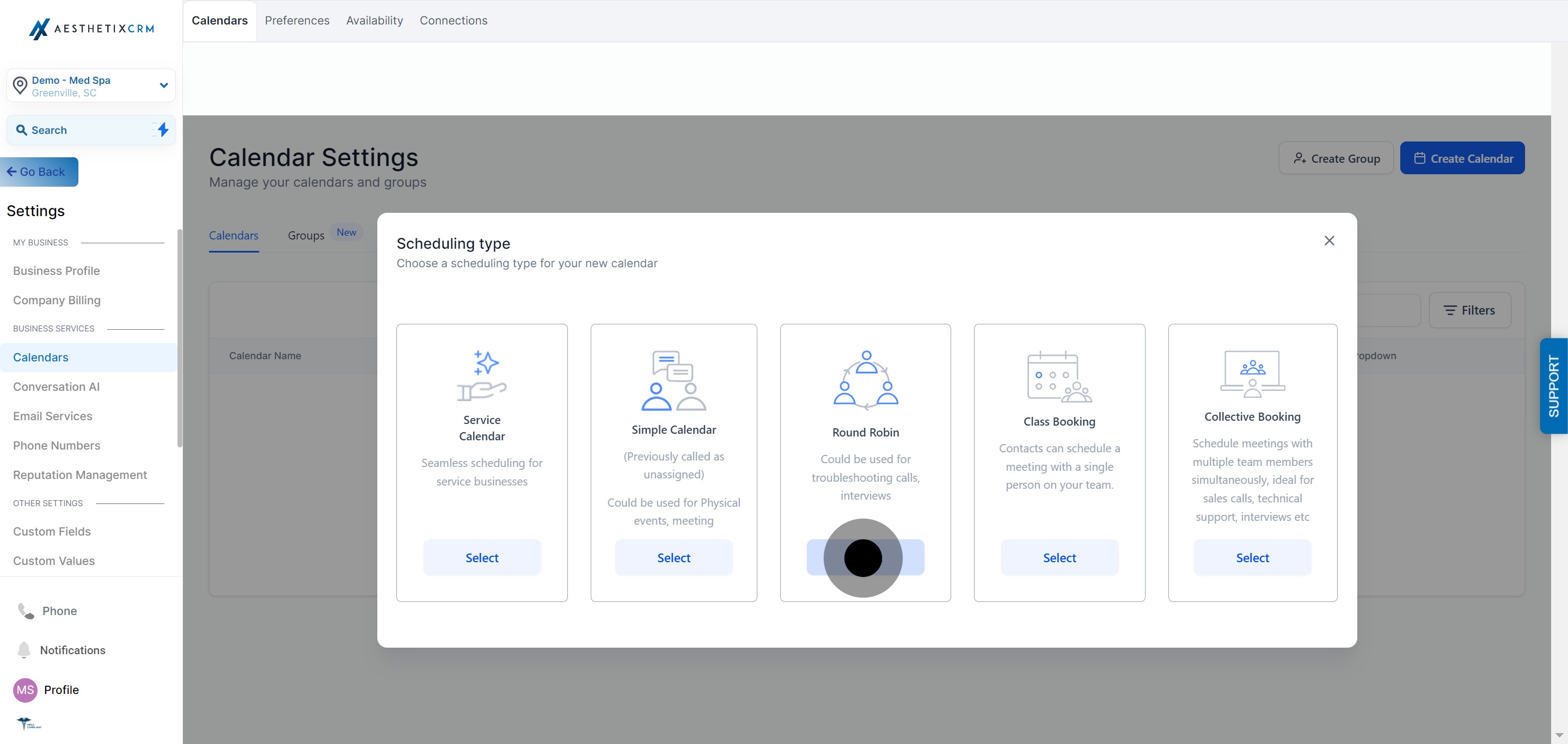Select the Calendars sub-tab under Calendar Settings
The height and width of the screenshot is (744, 1568).
tap(234, 236)
